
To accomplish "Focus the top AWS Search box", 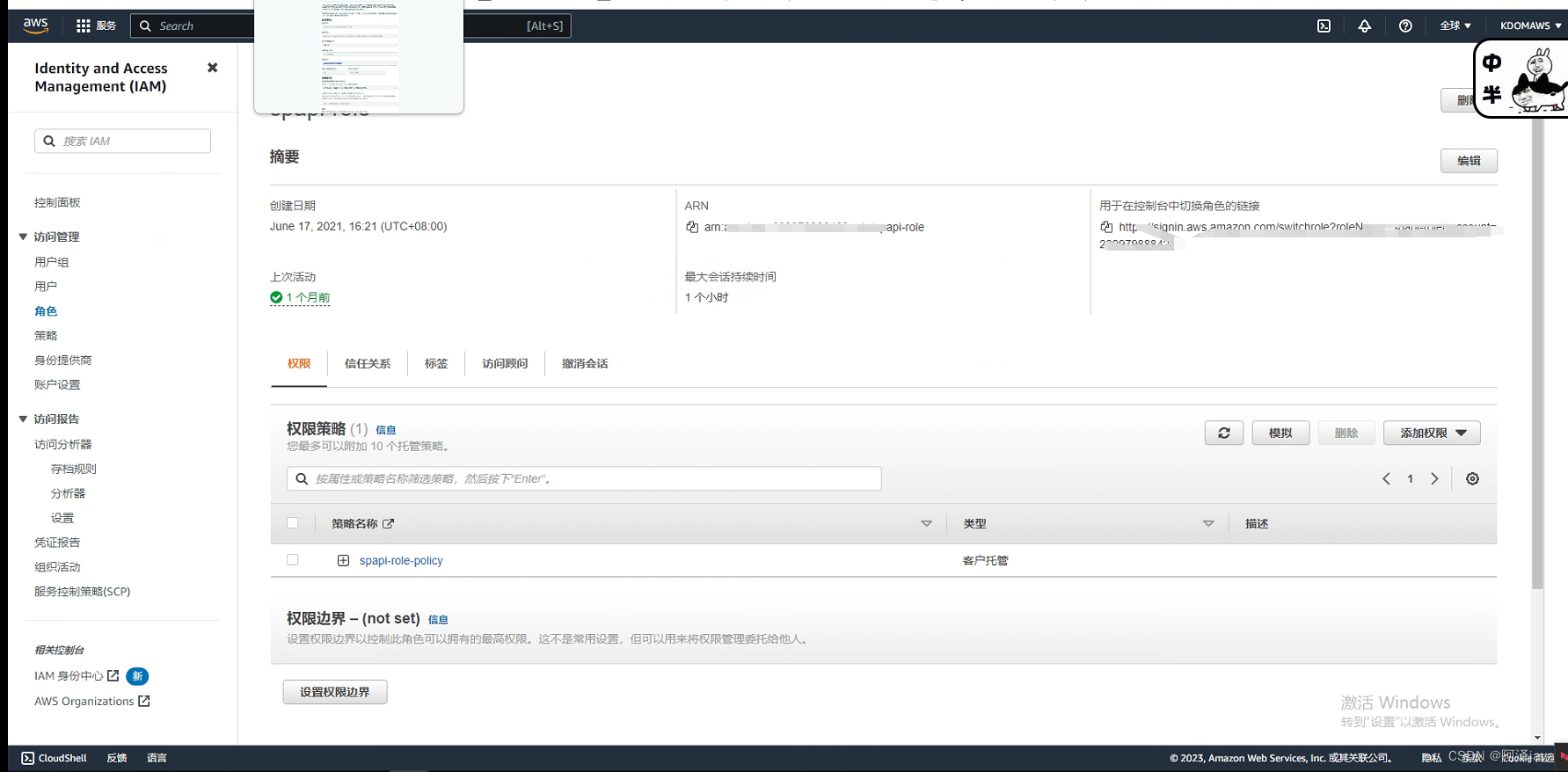I will 351,25.
